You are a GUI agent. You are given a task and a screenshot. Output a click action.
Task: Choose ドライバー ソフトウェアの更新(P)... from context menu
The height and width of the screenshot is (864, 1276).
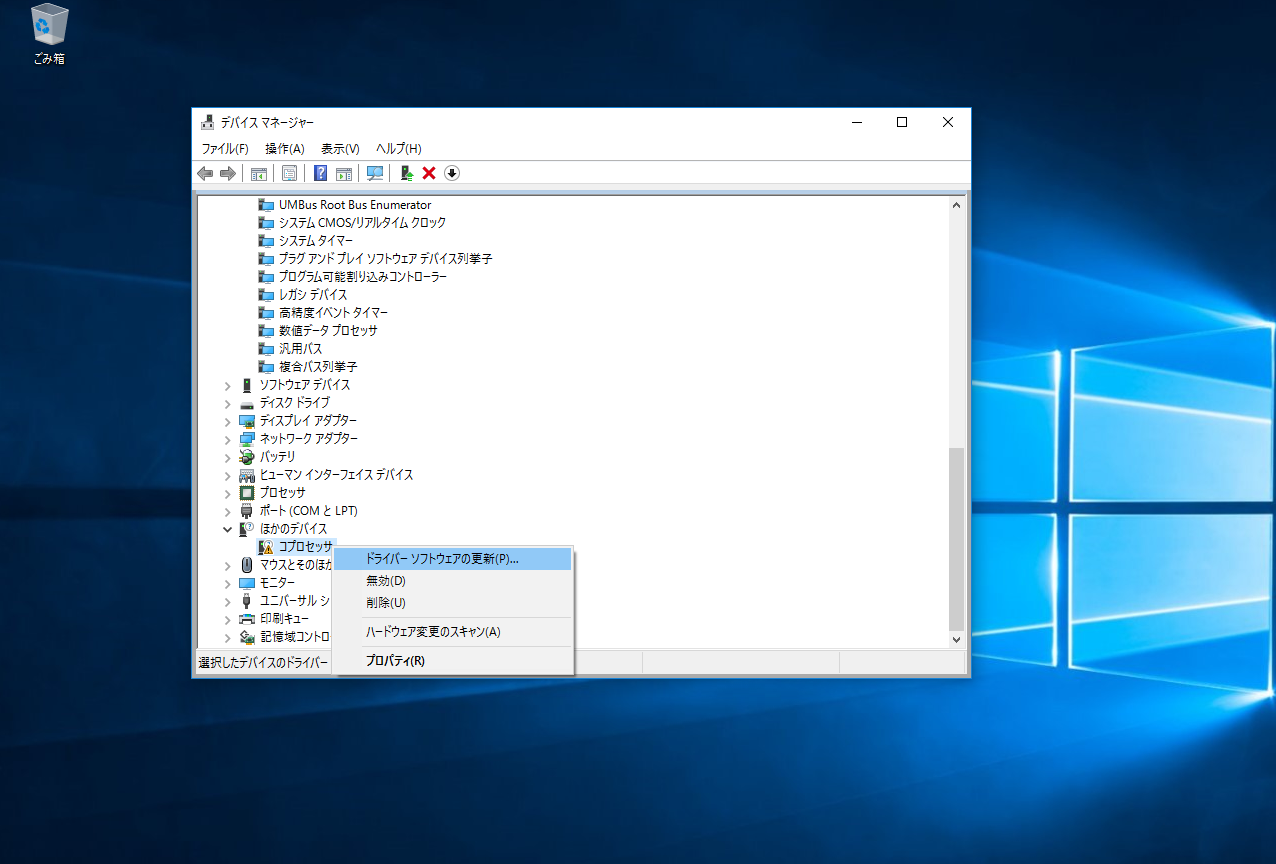(453, 559)
